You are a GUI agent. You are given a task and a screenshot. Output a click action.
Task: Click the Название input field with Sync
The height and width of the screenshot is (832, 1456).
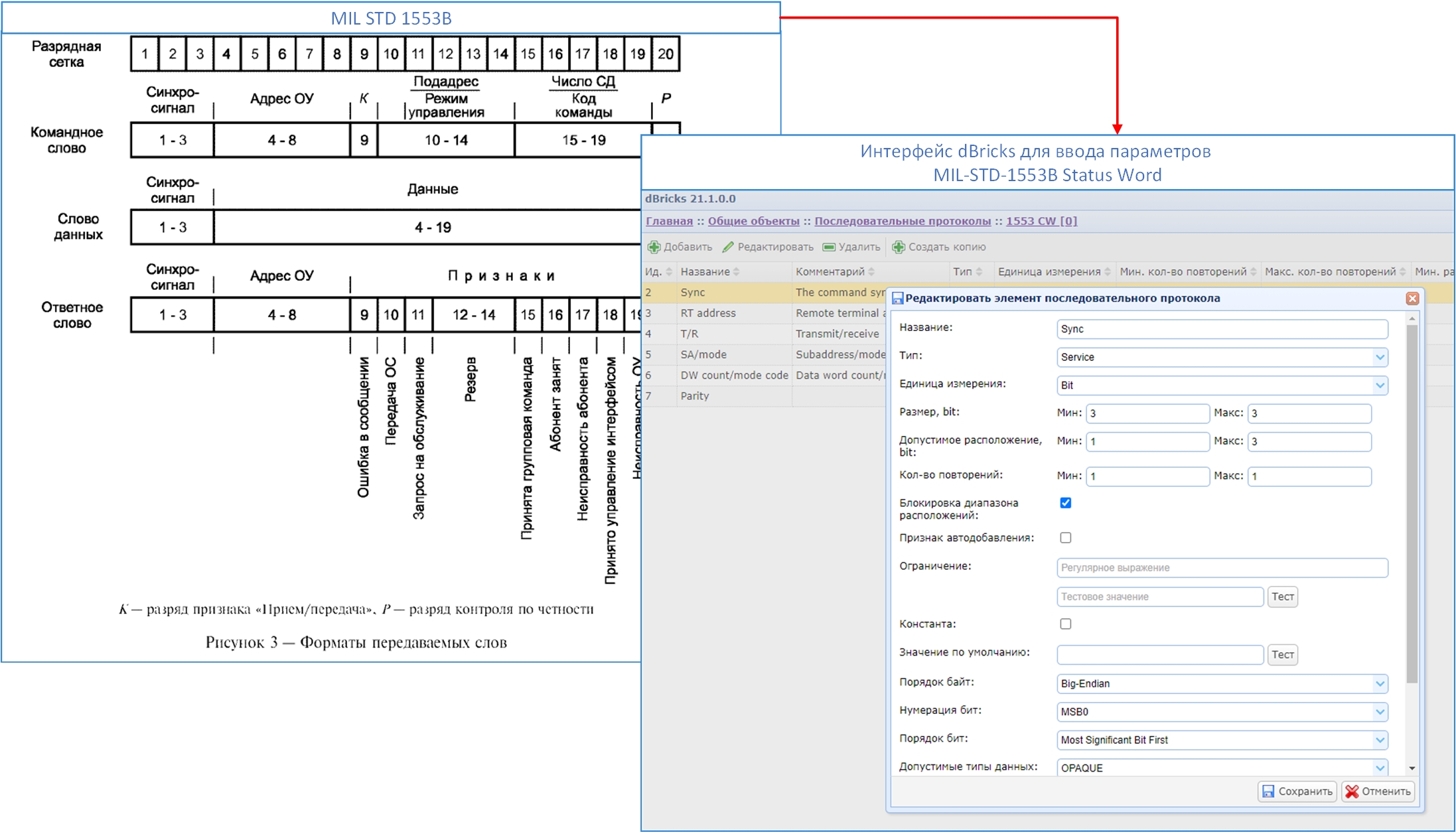coord(1222,329)
